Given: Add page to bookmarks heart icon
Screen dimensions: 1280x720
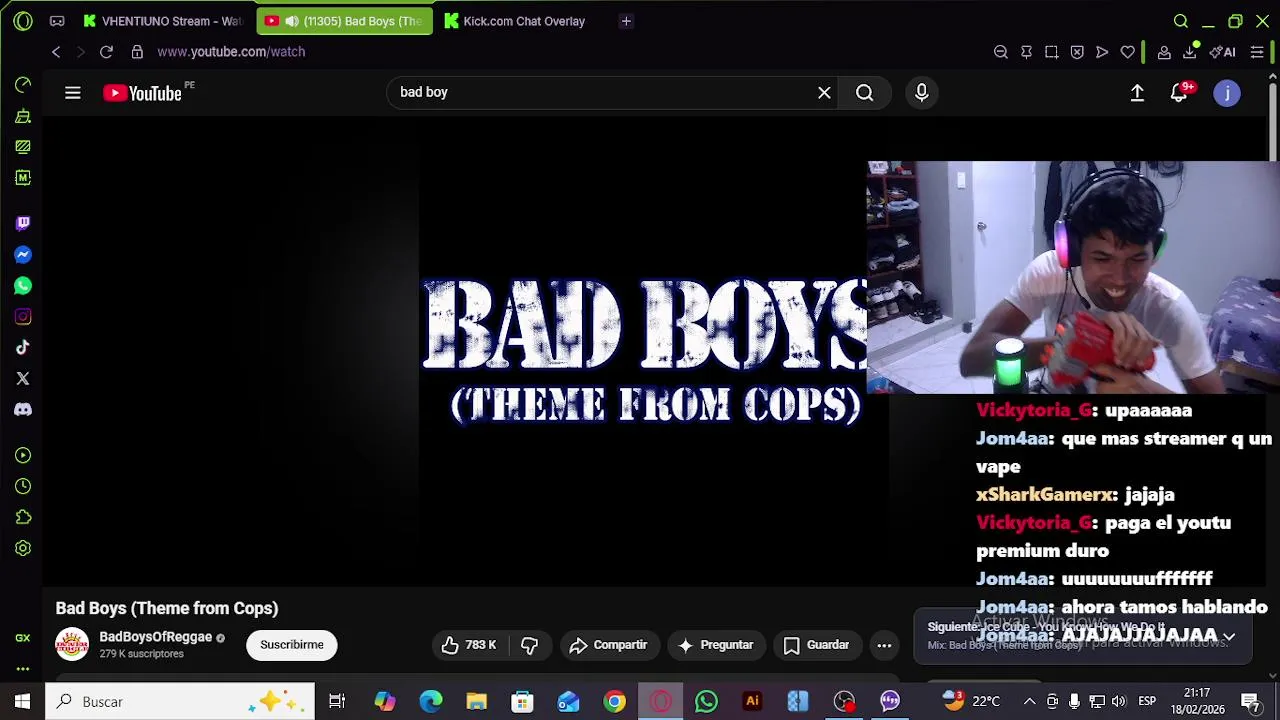Looking at the screenshot, I should (x=1128, y=52).
